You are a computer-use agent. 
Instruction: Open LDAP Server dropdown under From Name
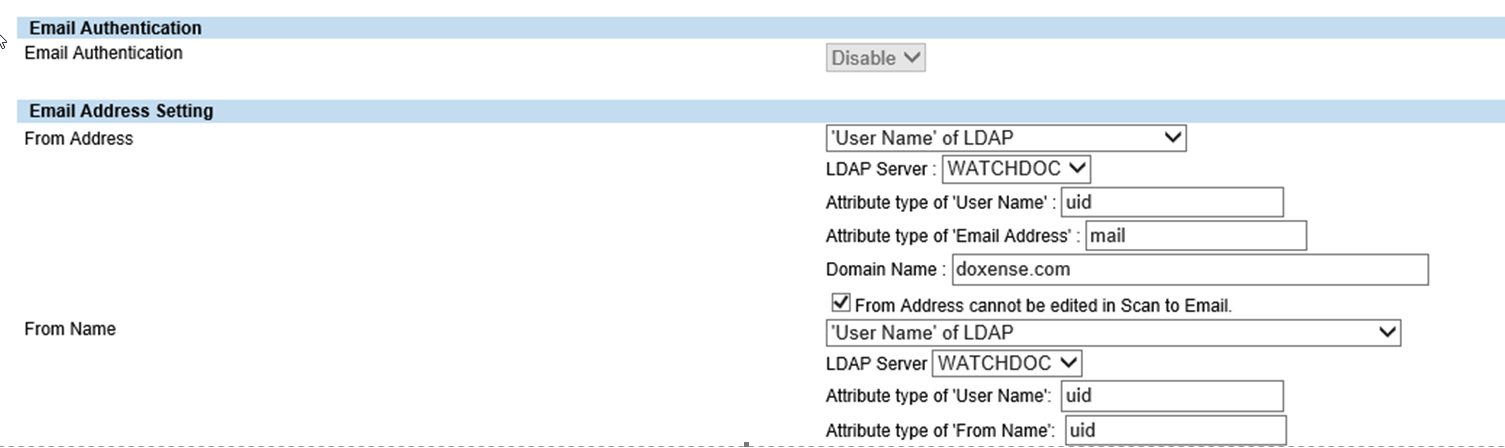coord(1007,363)
